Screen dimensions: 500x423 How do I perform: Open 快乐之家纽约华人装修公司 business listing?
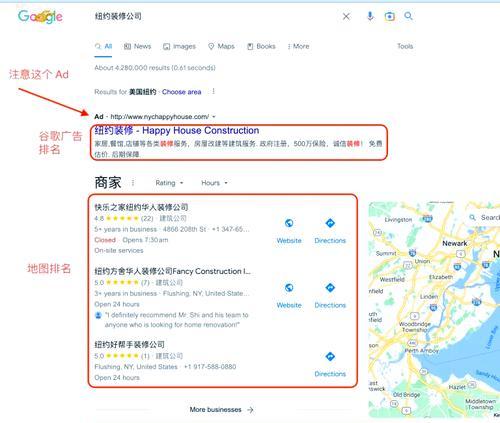click(141, 207)
